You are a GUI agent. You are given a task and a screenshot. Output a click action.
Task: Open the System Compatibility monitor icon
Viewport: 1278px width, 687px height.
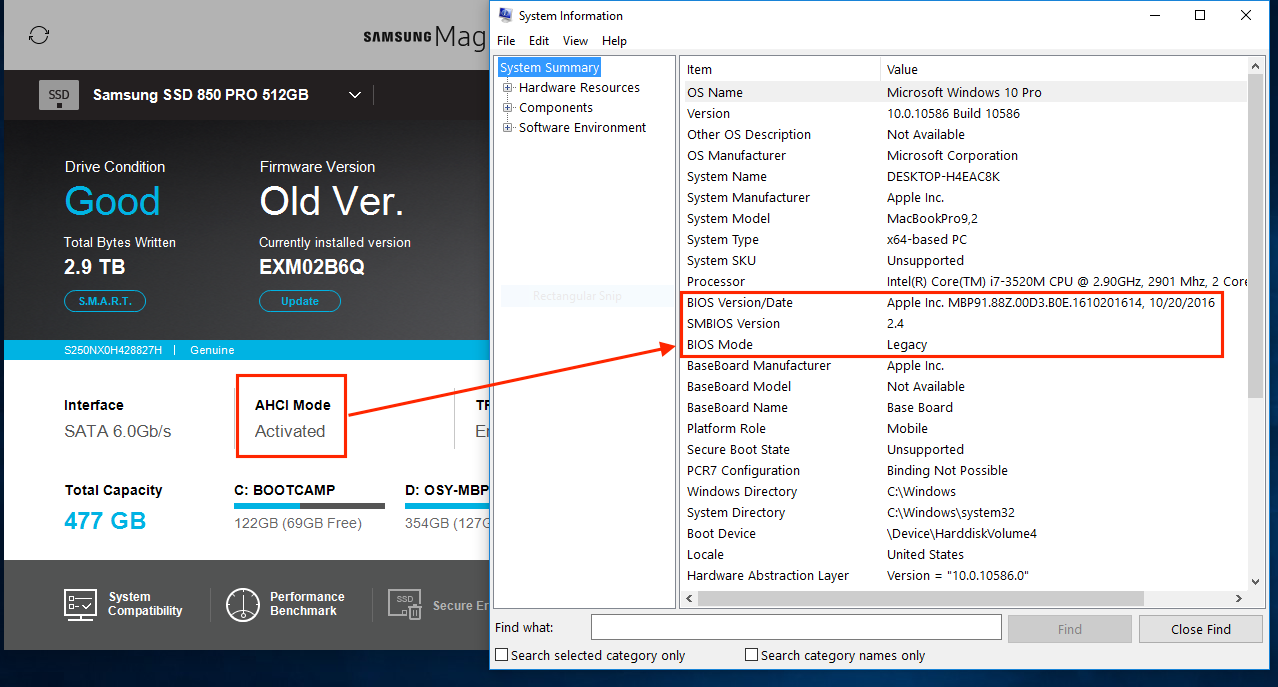(80, 604)
